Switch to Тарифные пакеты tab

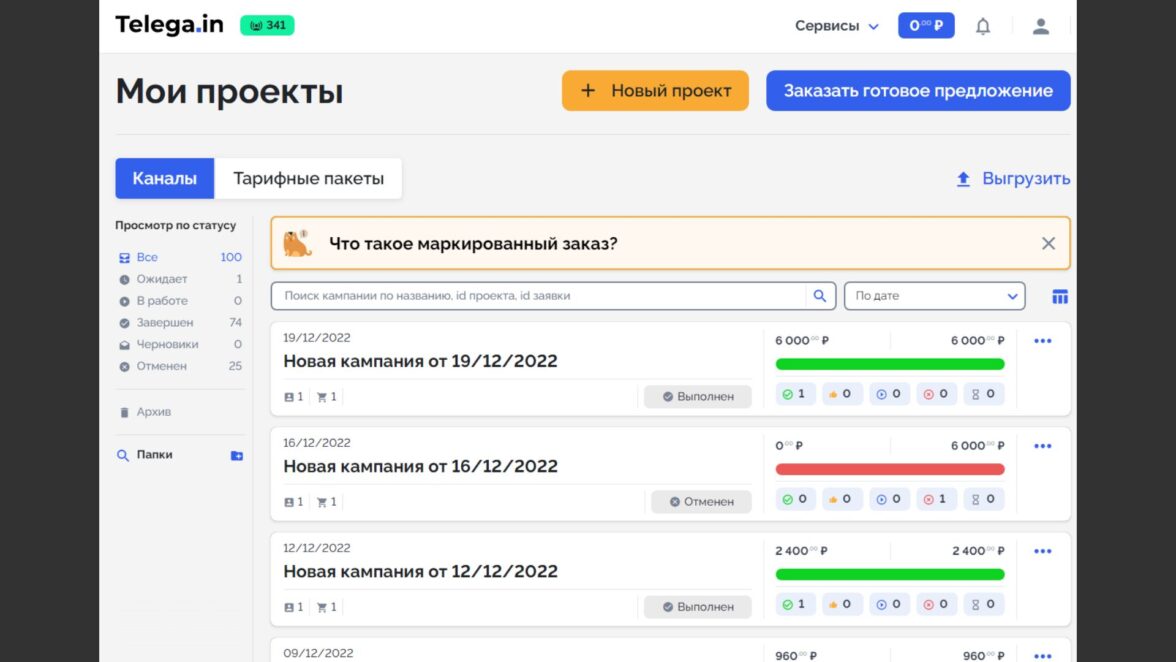308,179
